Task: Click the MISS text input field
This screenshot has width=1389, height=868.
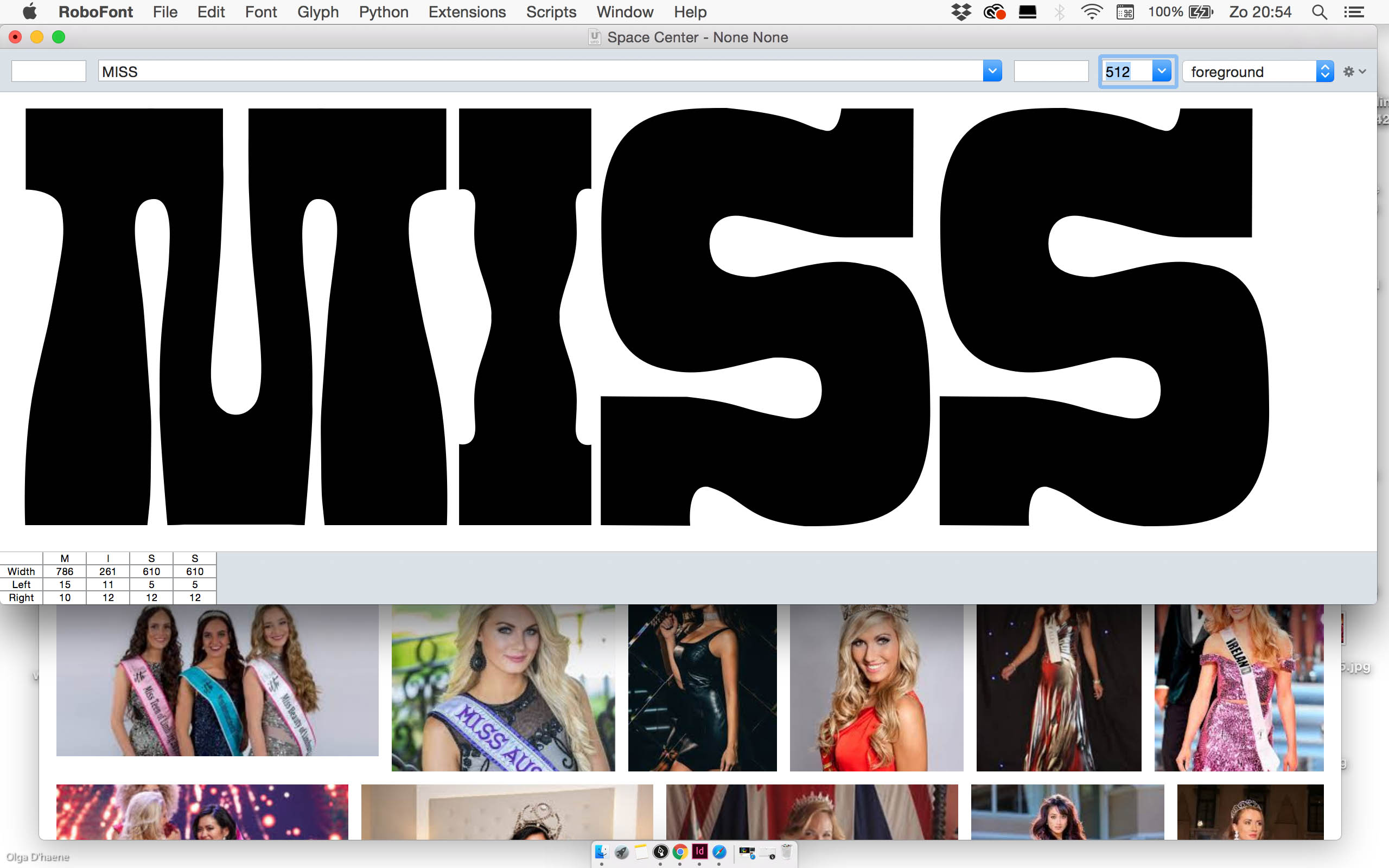Action: 540,71
